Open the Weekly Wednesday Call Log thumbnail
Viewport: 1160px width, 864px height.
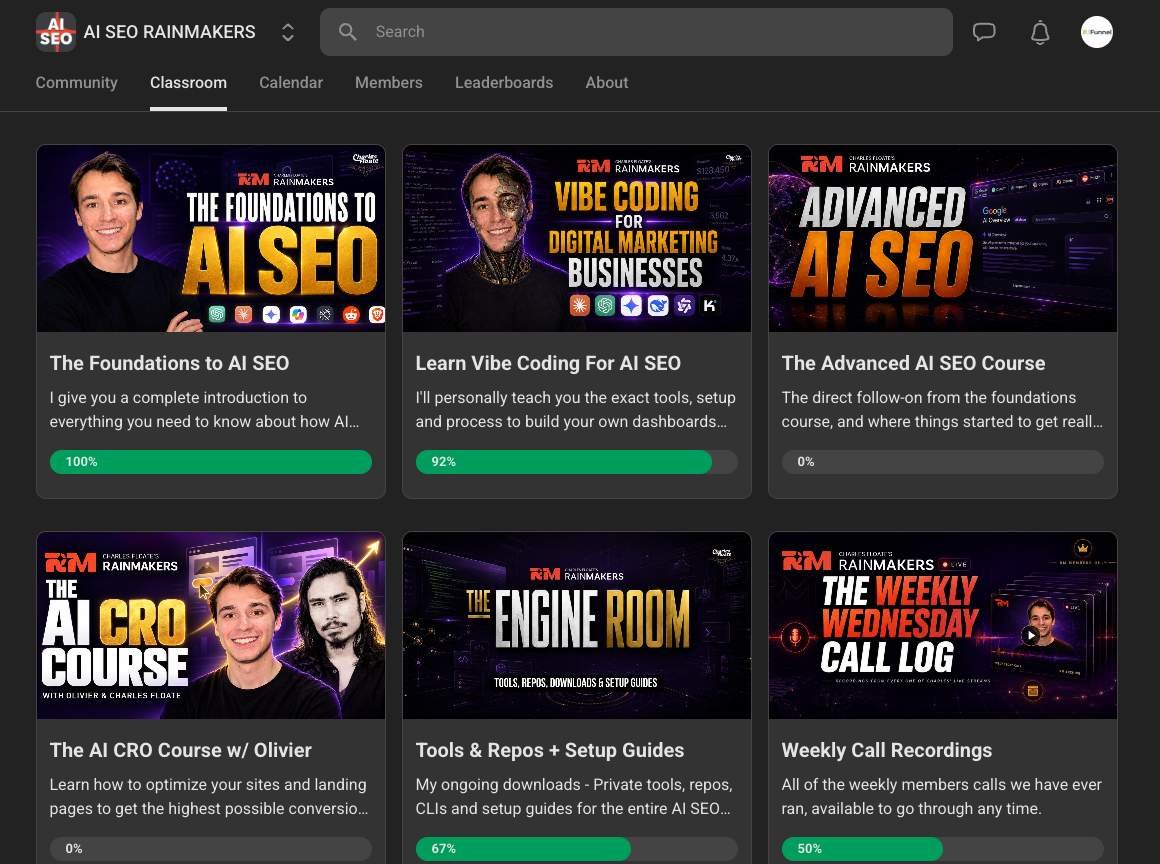pos(942,625)
